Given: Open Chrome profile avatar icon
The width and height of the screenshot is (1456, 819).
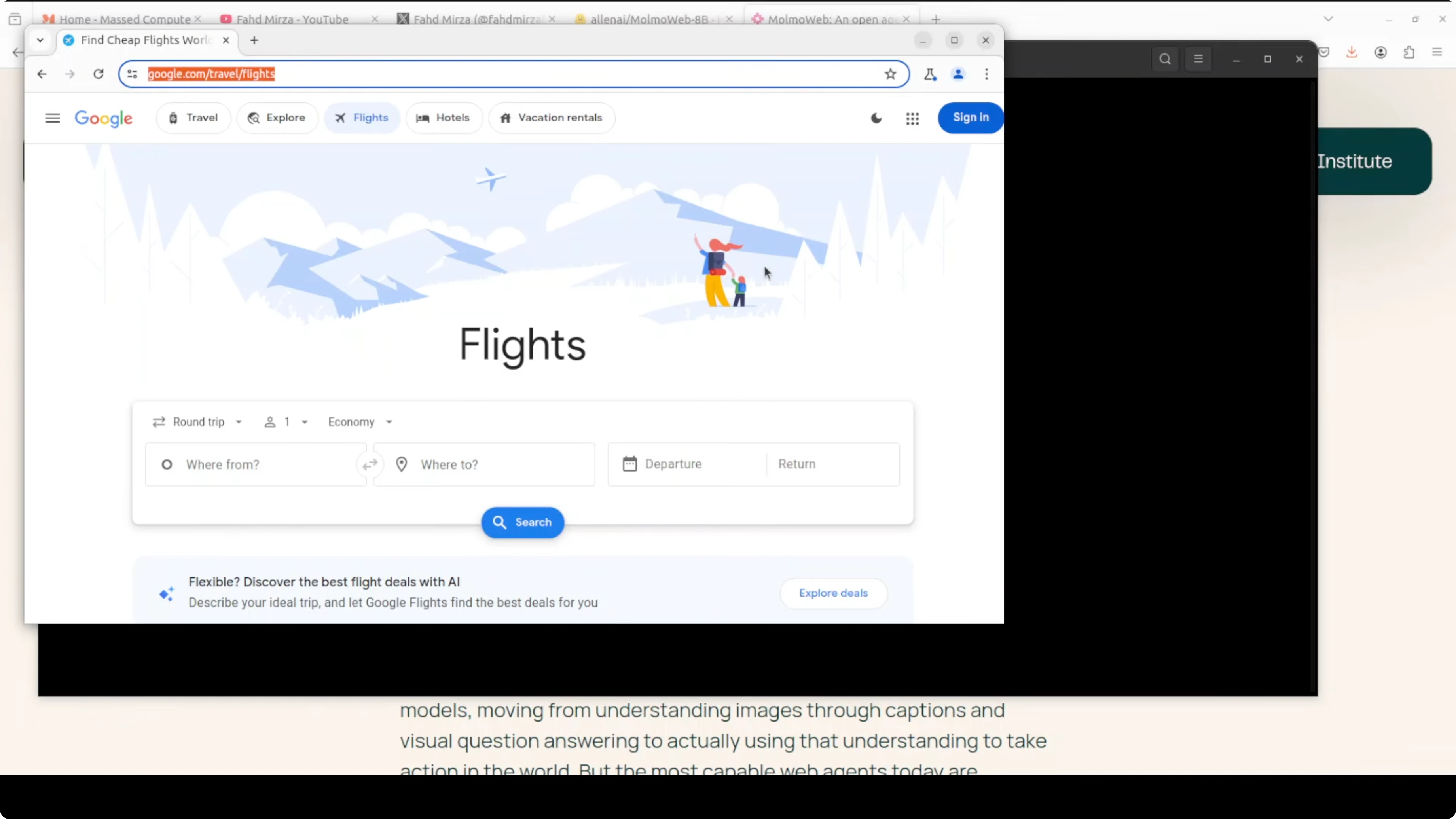Looking at the screenshot, I should 958,74.
